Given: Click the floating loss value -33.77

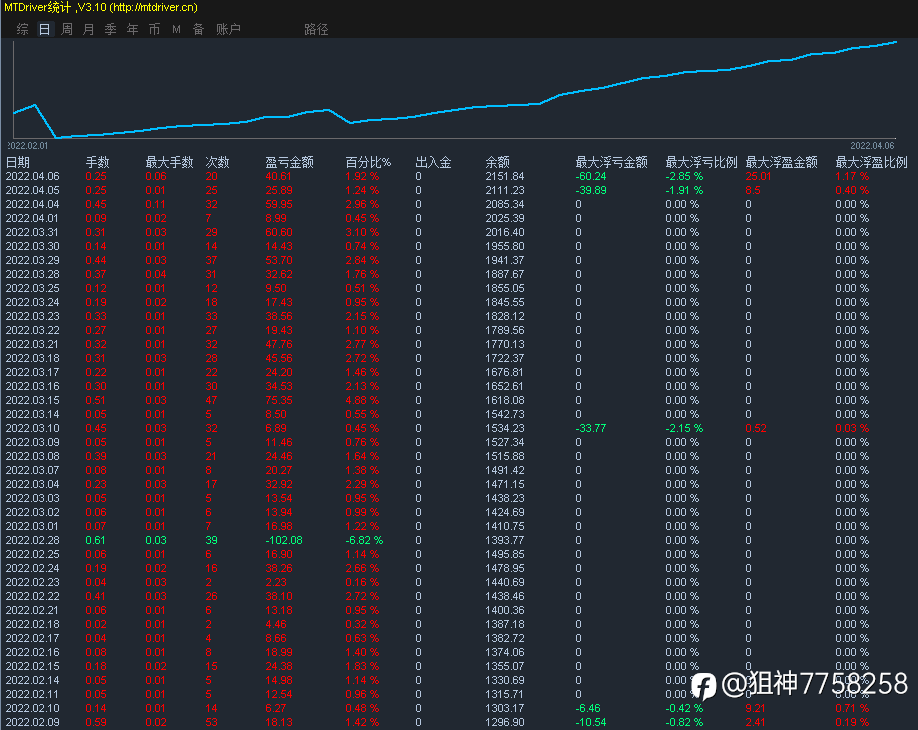Looking at the screenshot, I should click(591, 429).
